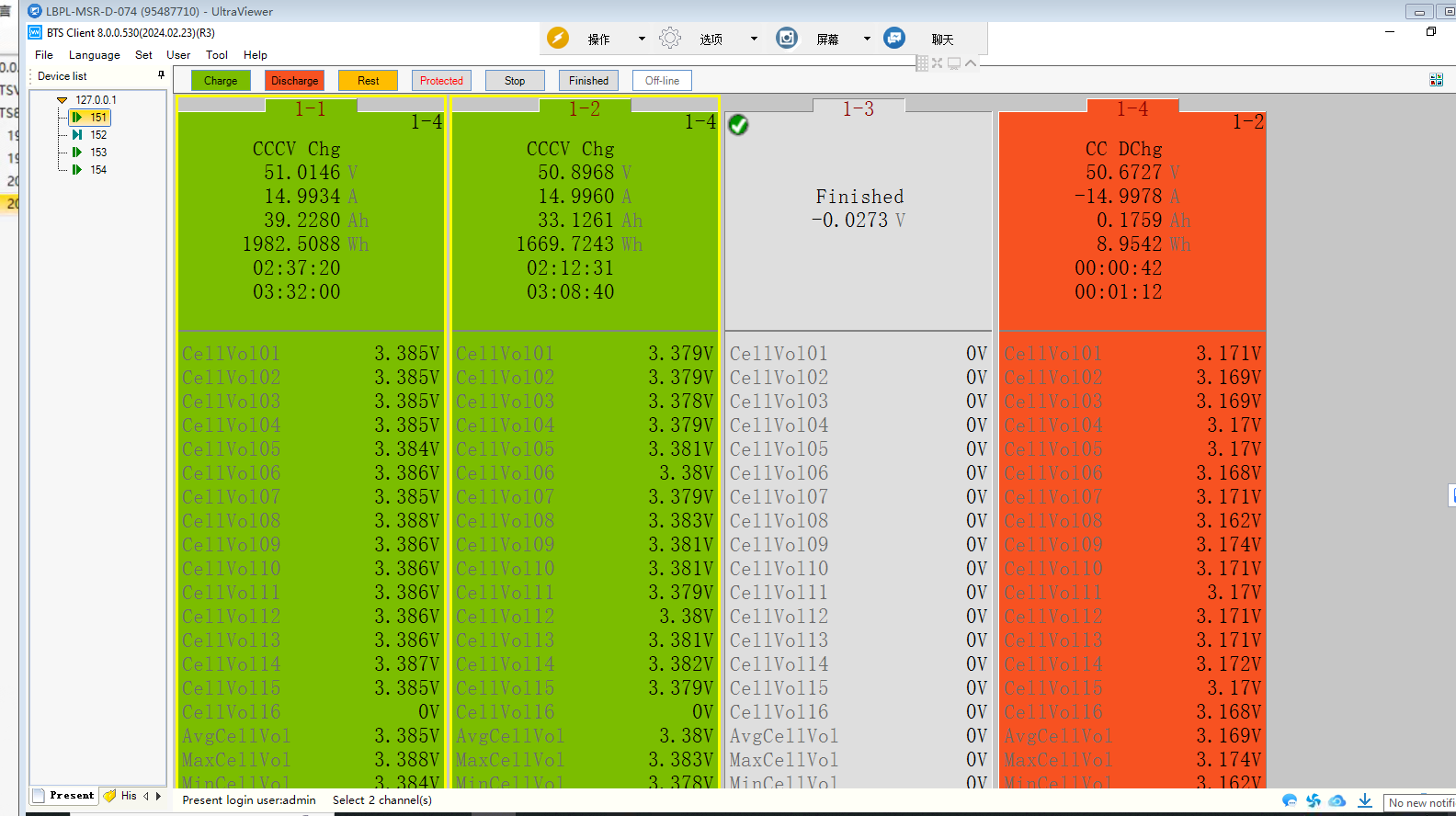Click the pinwheel tray icon
Screen dimensions: 1456x816
point(1314,801)
